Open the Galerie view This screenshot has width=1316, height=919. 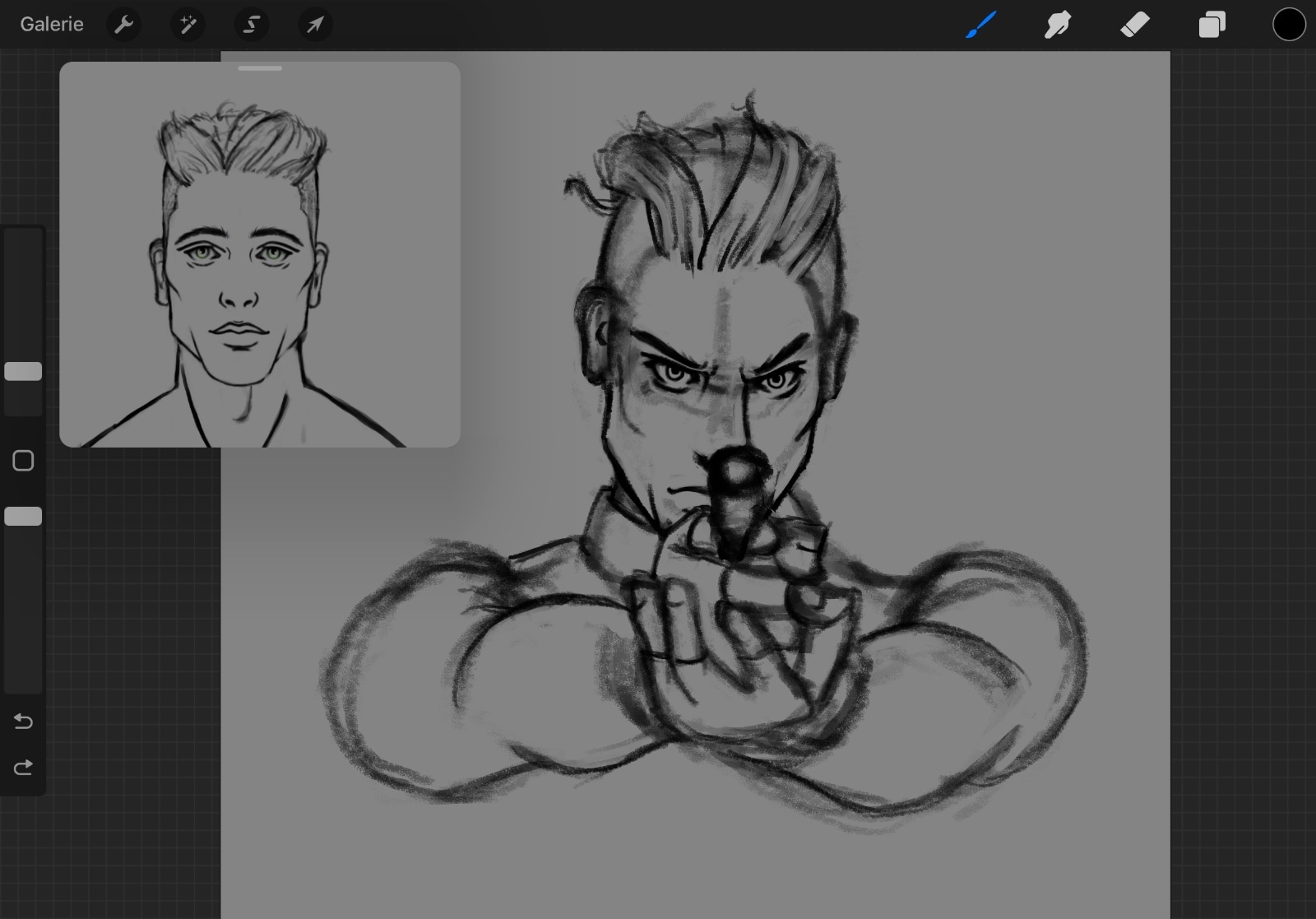[52, 24]
